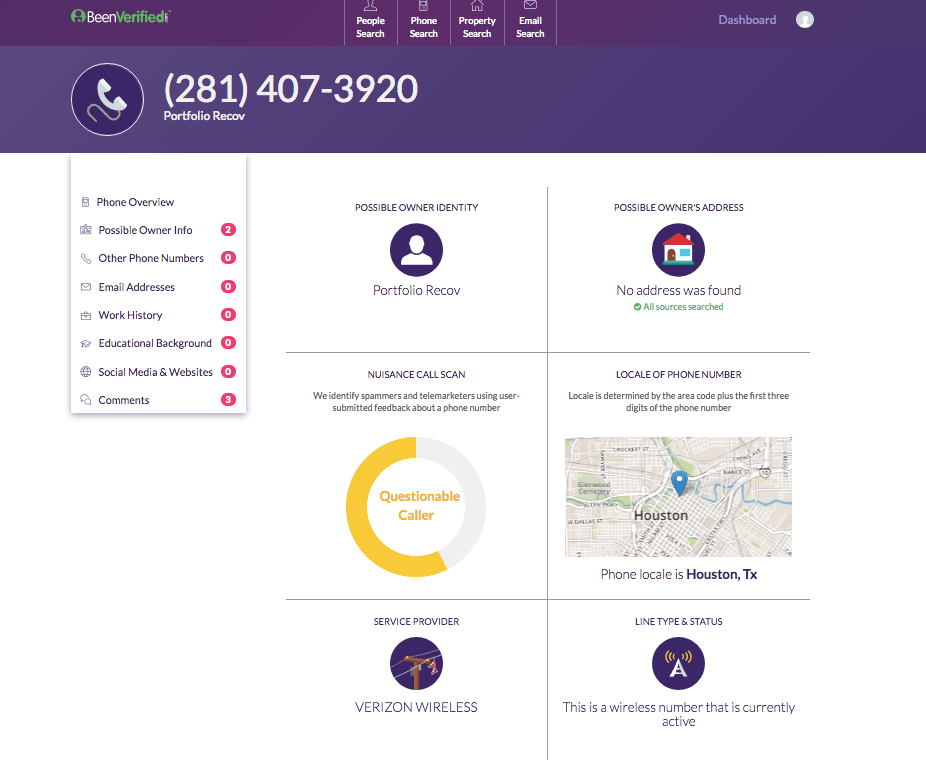Click the Phone Search device icon

423,6
